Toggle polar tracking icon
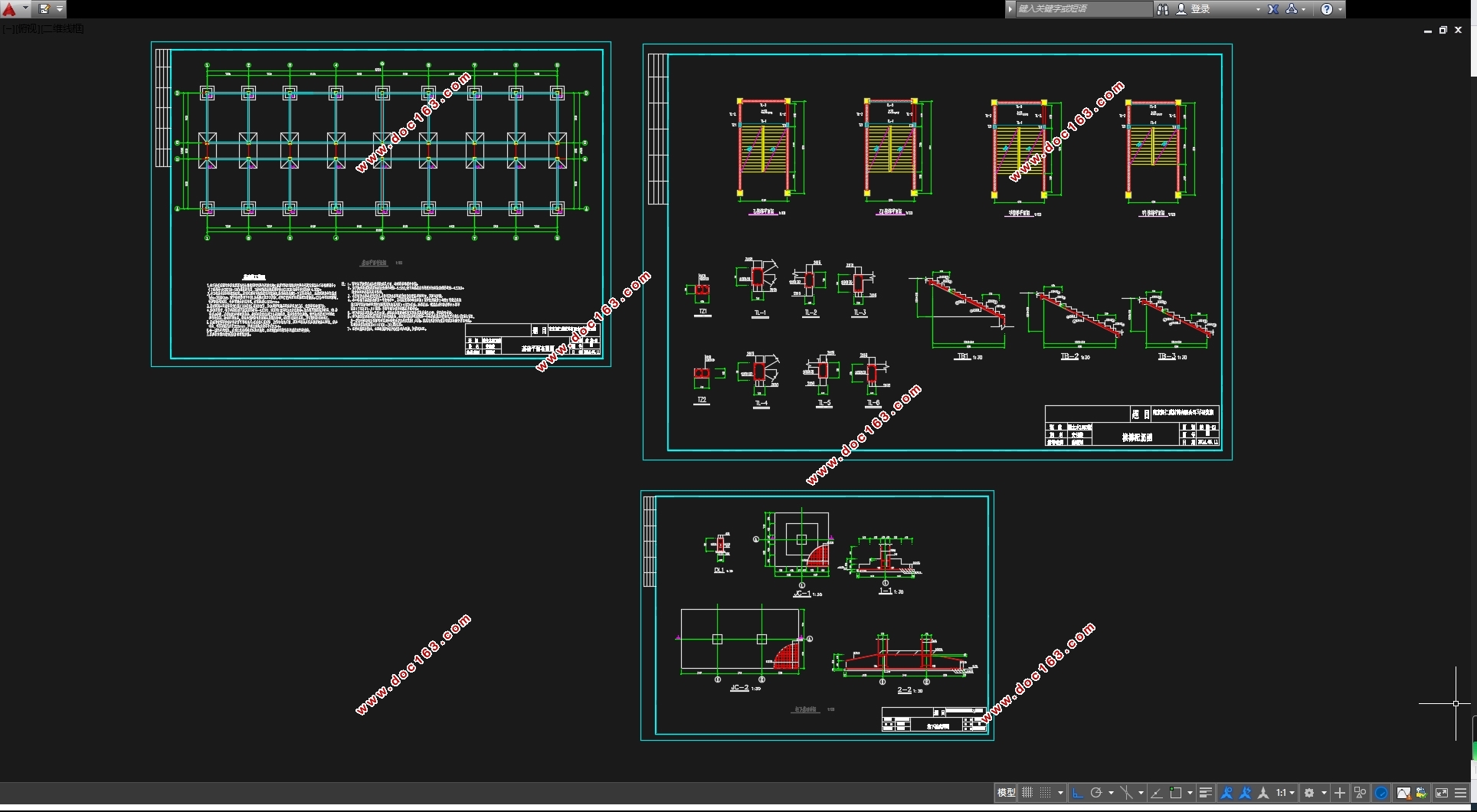The width and height of the screenshot is (1477, 812). (x=1096, y=793)
